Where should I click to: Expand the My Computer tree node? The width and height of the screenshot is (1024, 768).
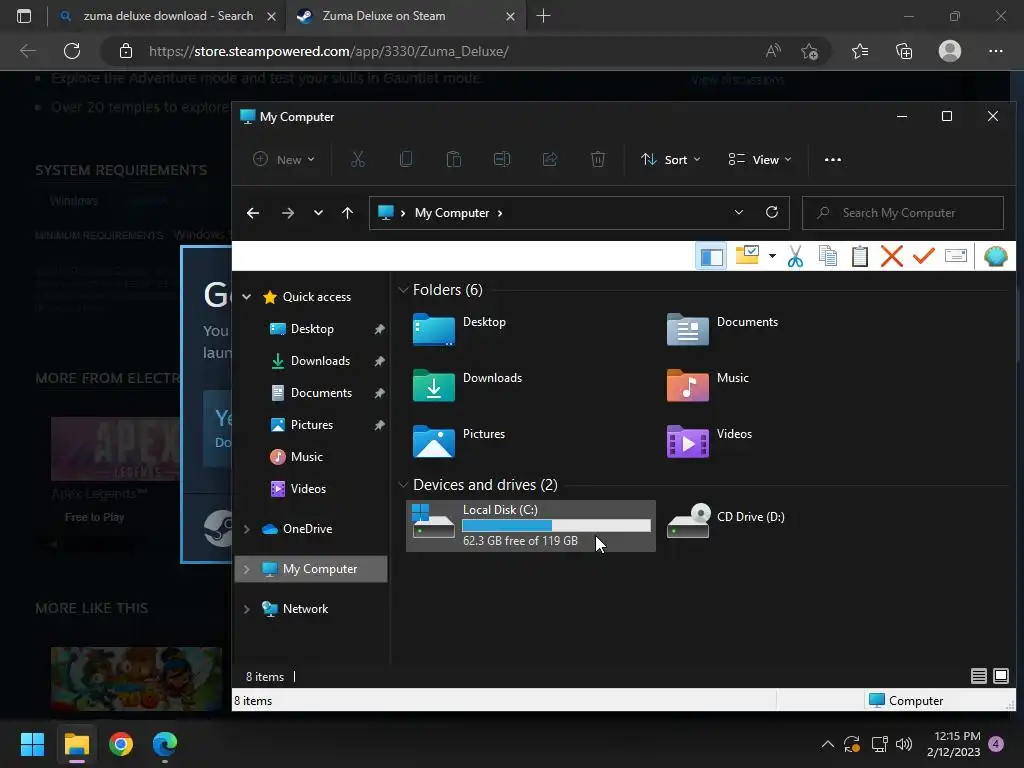(247, 569)
